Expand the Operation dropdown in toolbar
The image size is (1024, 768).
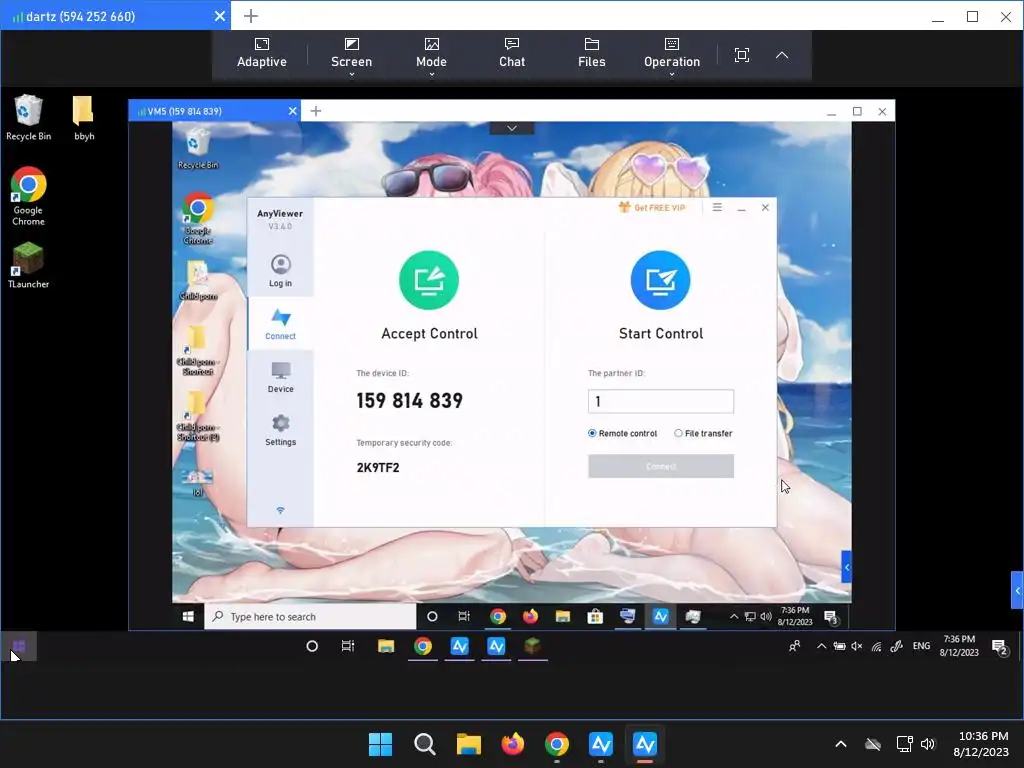pos(672,56)
